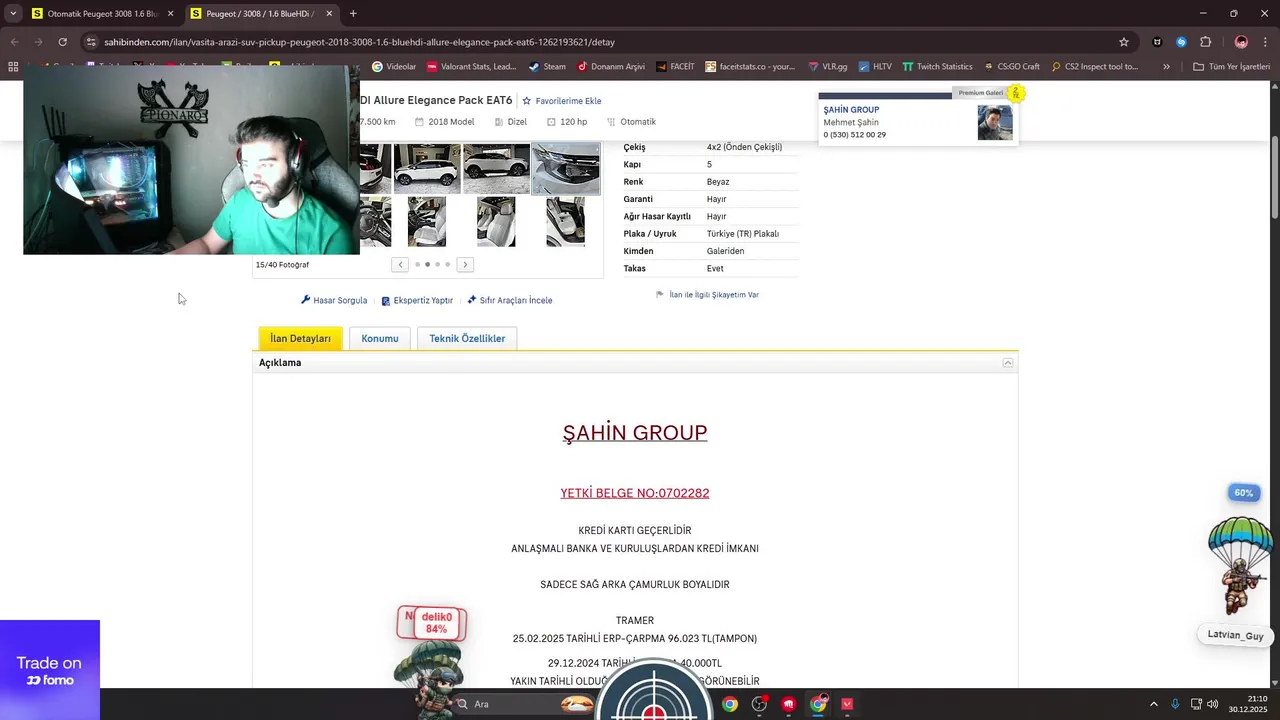Screen dimensions: 1280x720
Task: Click Ekspertiz Yaptır link
Action: click(x=417, y=300)
